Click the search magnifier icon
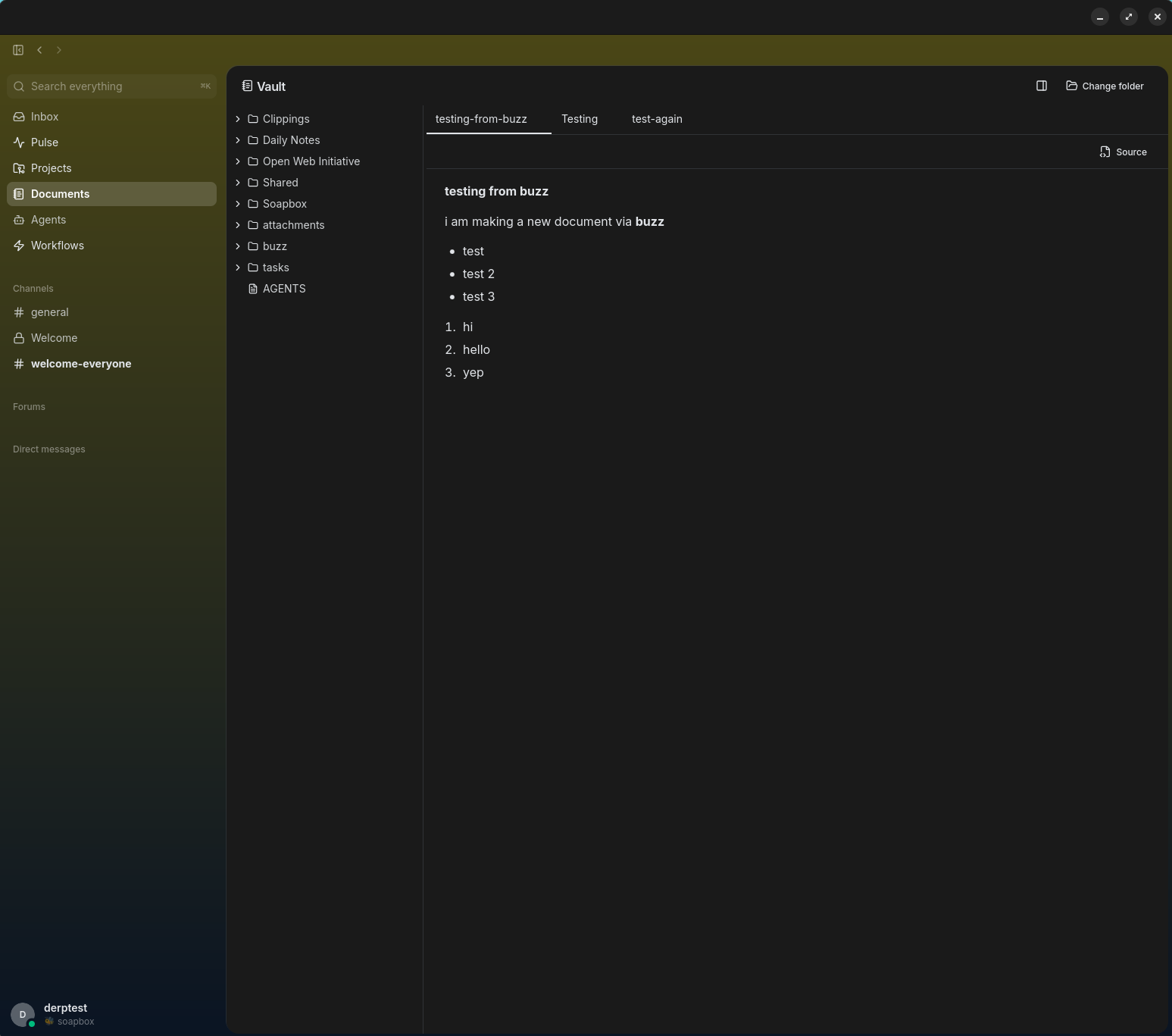Screen dimensions: 1172x1036 click(19, 86)
